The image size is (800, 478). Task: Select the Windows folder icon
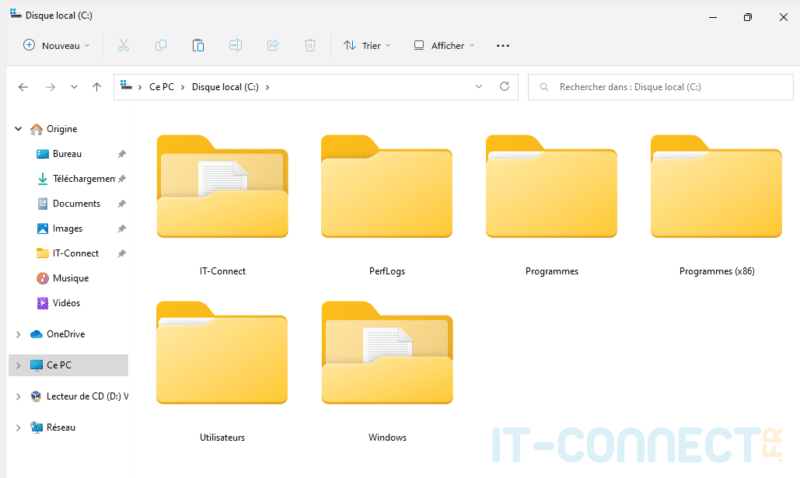coord(387,353)
